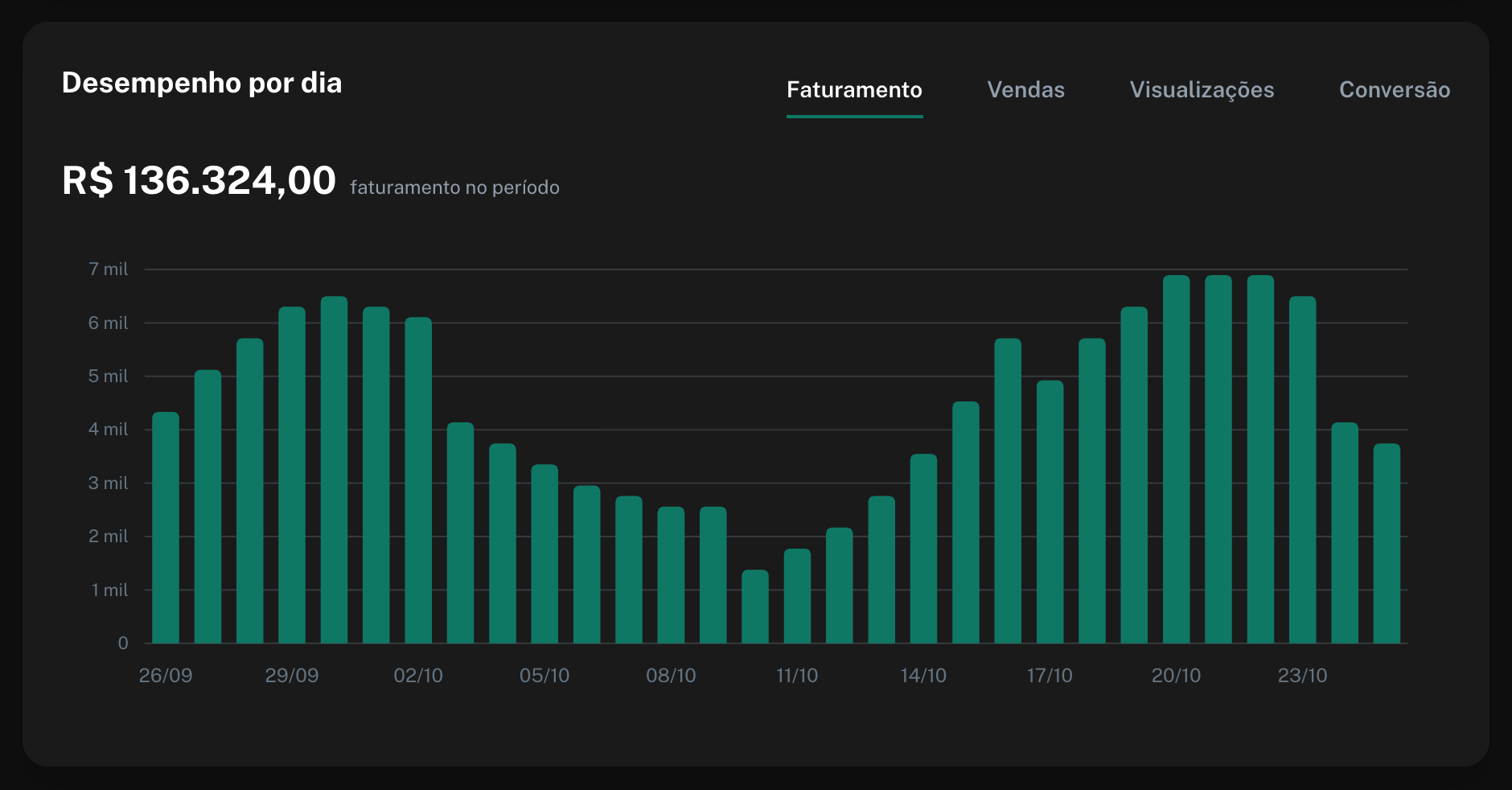Click the '0' y-axis label
Image resolution: width=1512 pixels, height=790 pixels.
123,643
